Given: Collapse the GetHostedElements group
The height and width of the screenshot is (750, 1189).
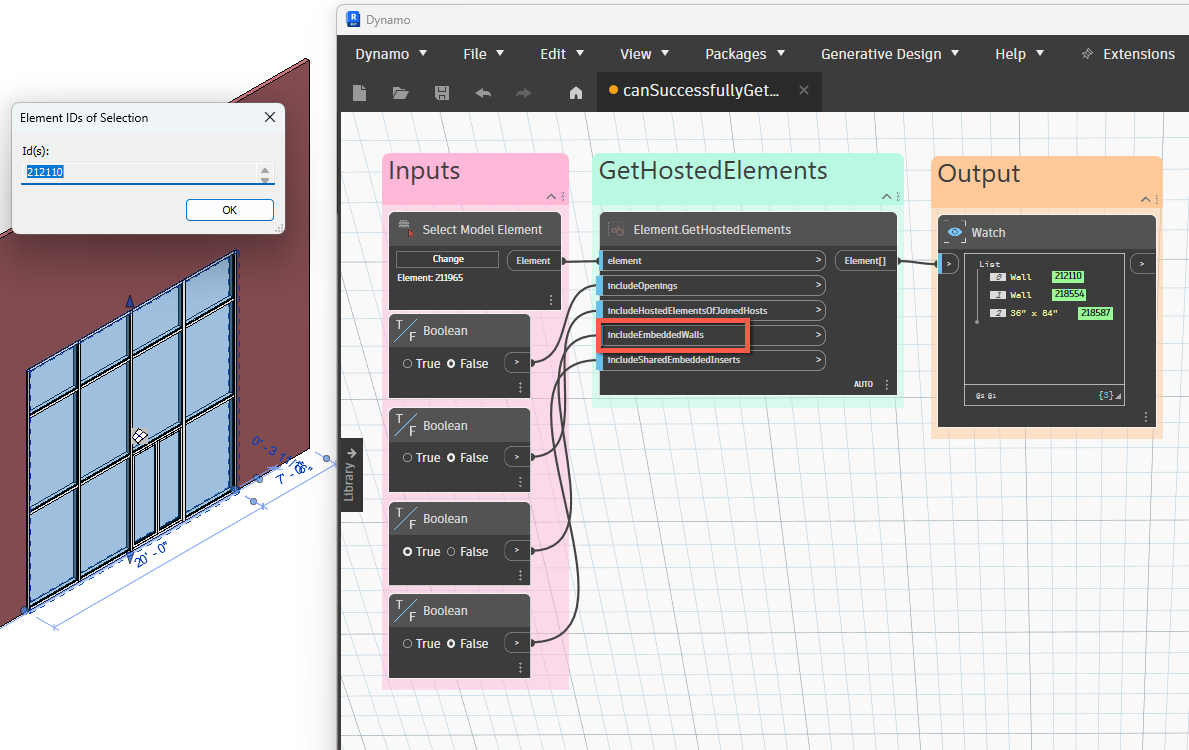Looking at the screenshot, I should pyautogui.click(x=886, y=196).
